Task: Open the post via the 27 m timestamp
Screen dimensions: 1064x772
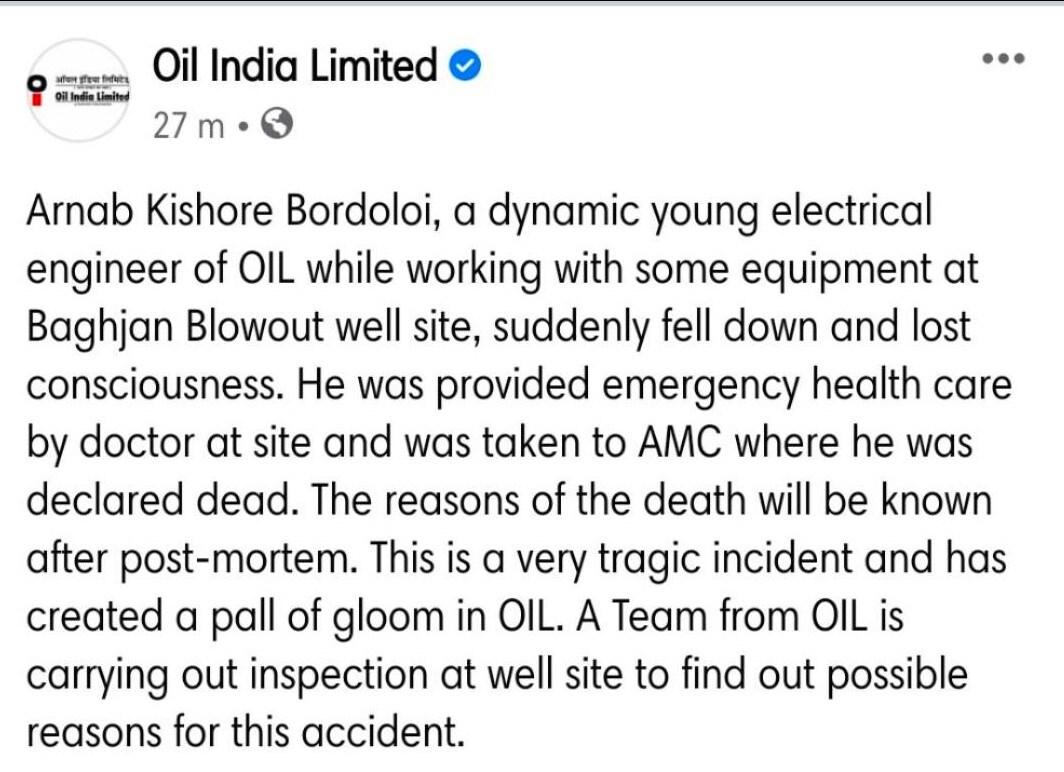Action: tap(188, 126)
